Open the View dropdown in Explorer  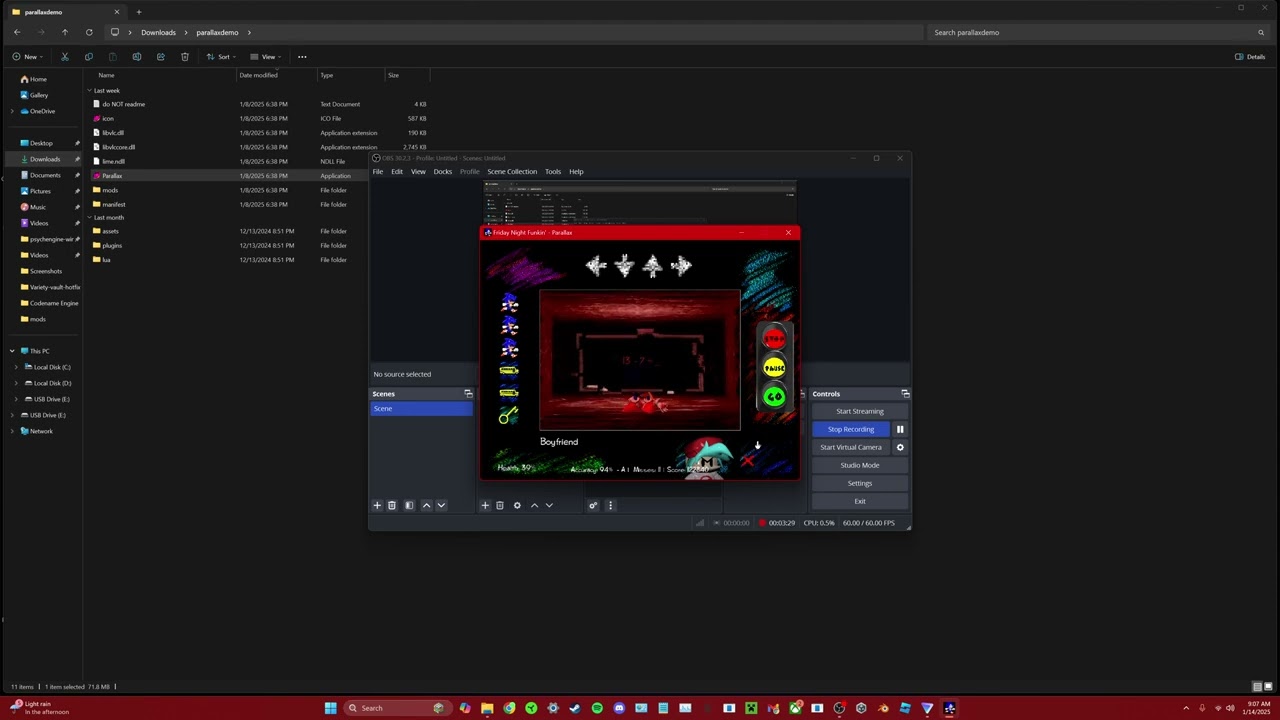pyautogui.click(x=265, y=57)
